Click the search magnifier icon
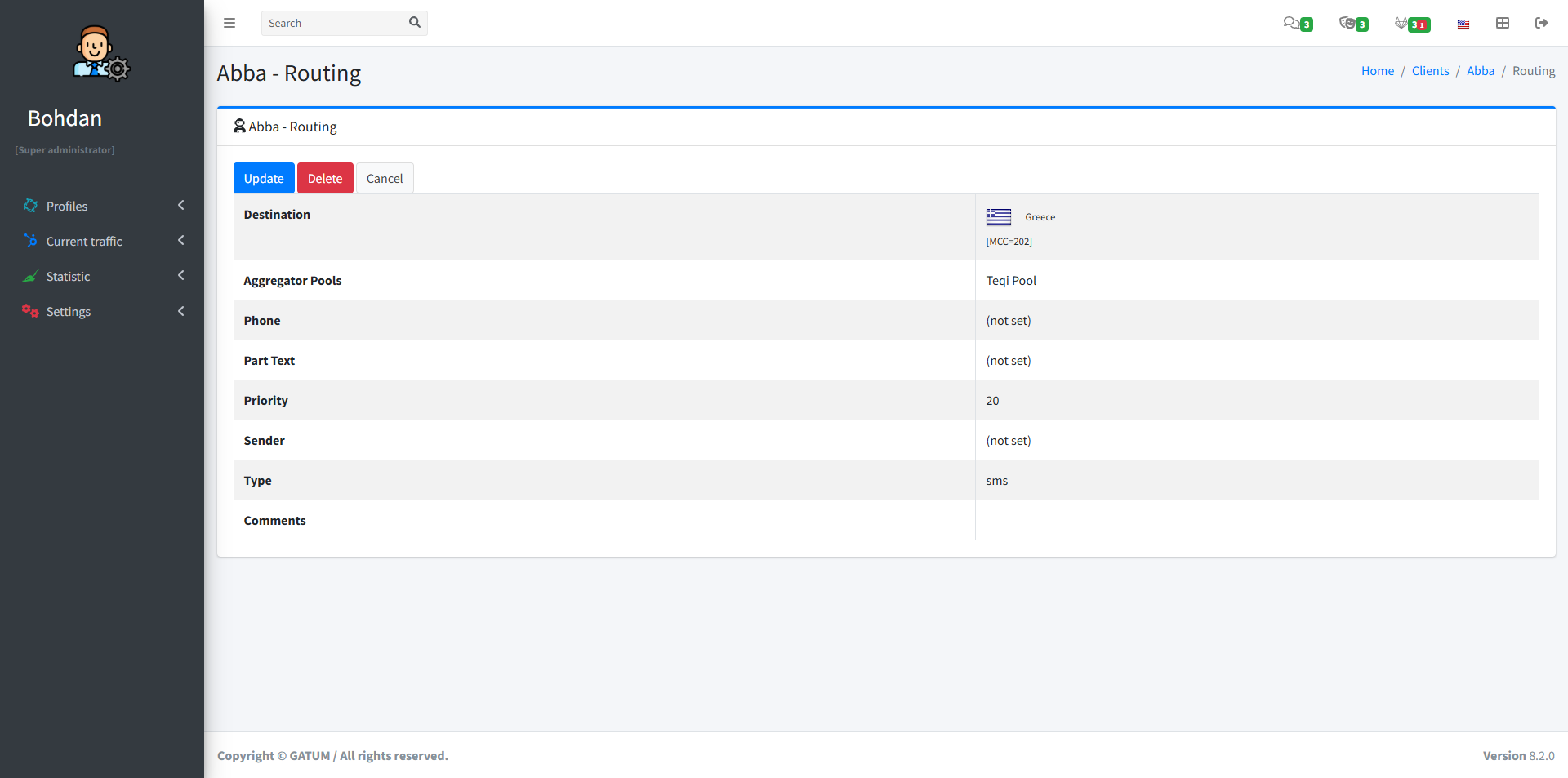 tap(415, 23)
